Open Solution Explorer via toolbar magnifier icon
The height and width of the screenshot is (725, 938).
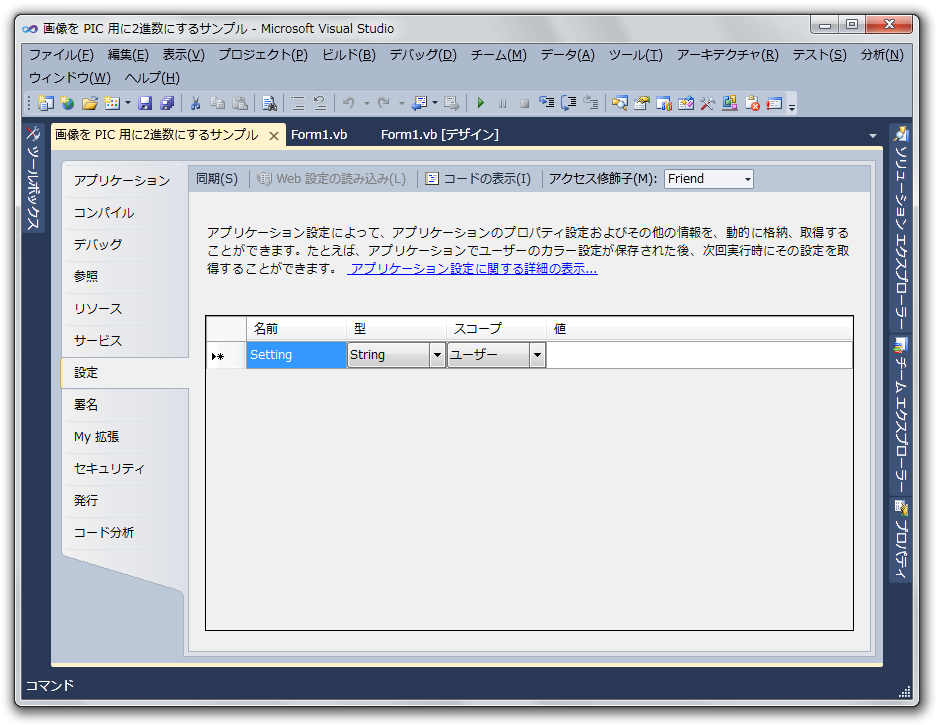tap(619, 103)
